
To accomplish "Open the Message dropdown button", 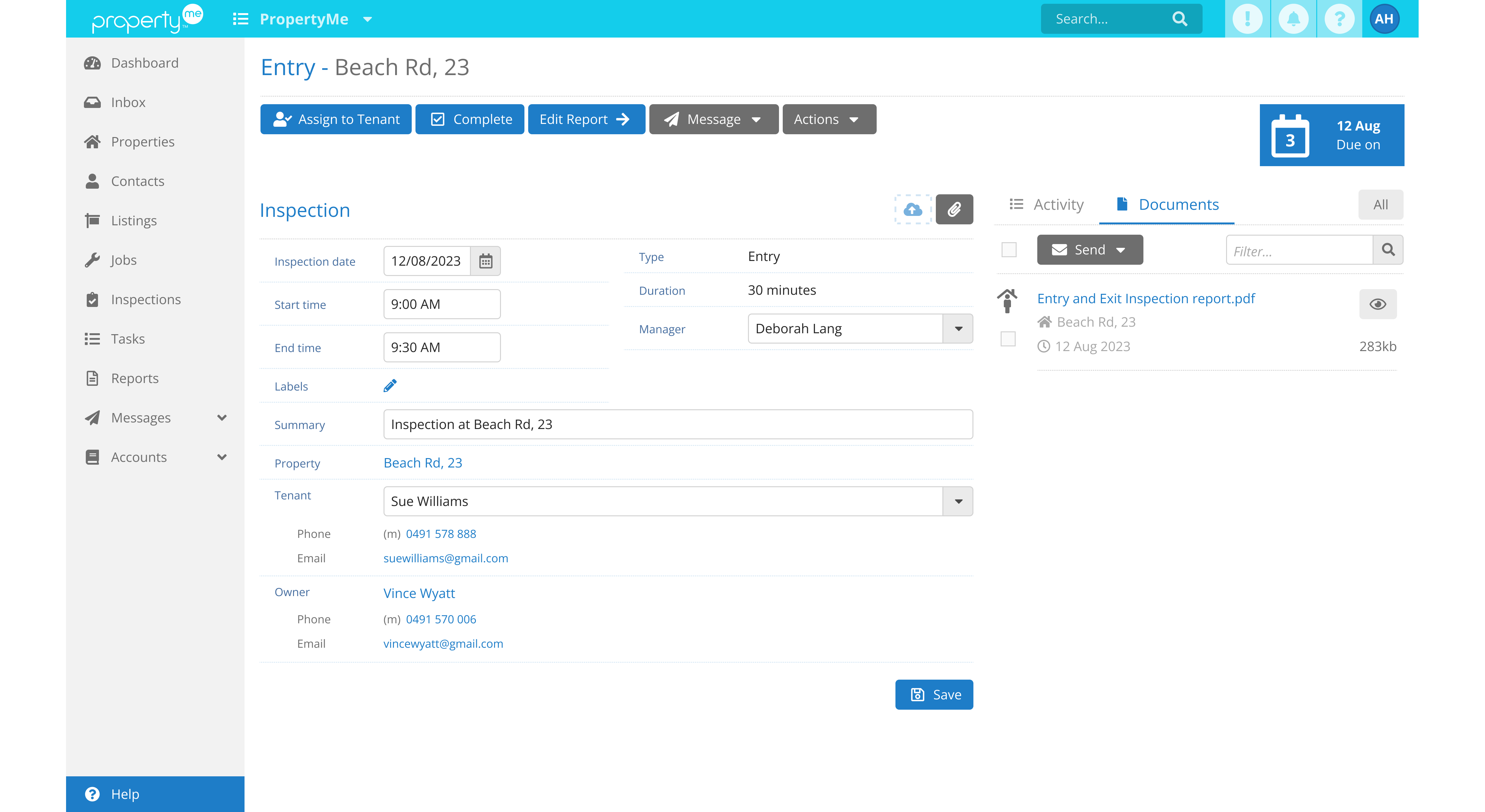I will pos(714,119).
